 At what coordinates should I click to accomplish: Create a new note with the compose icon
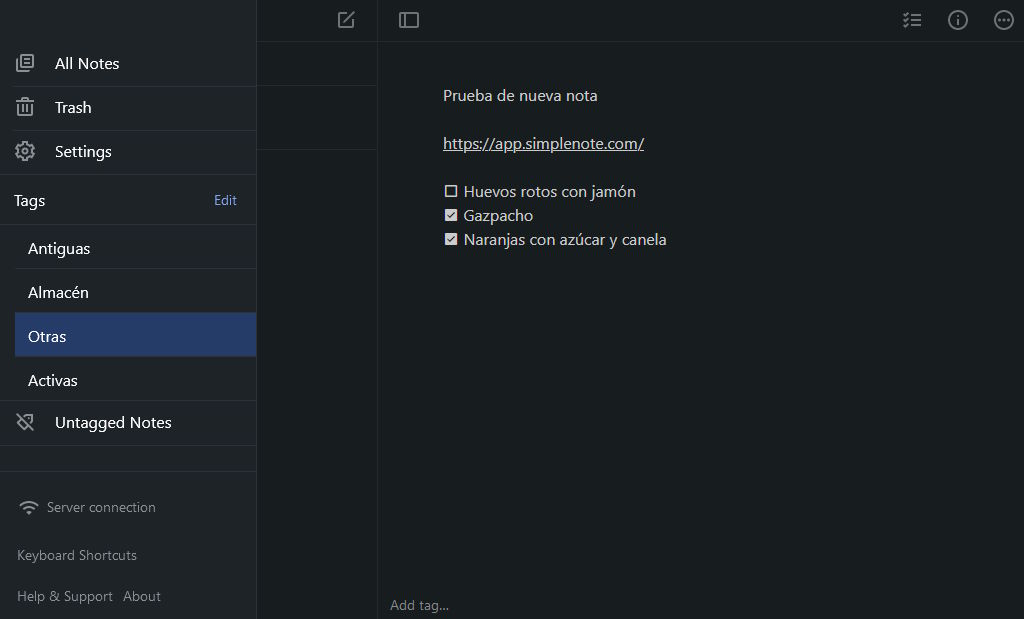coord(346,20)
